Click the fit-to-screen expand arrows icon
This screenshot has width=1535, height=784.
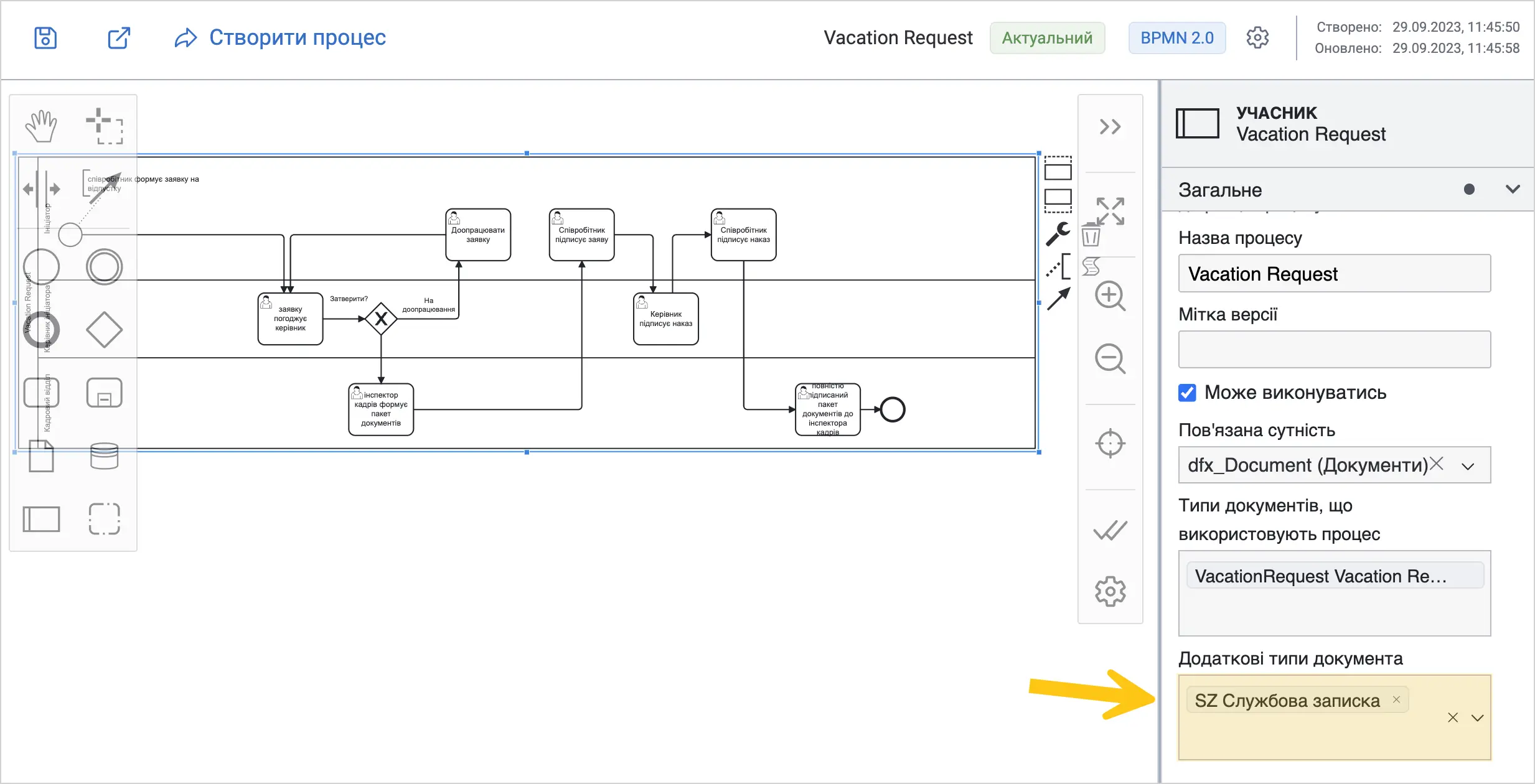point(1110,211)
